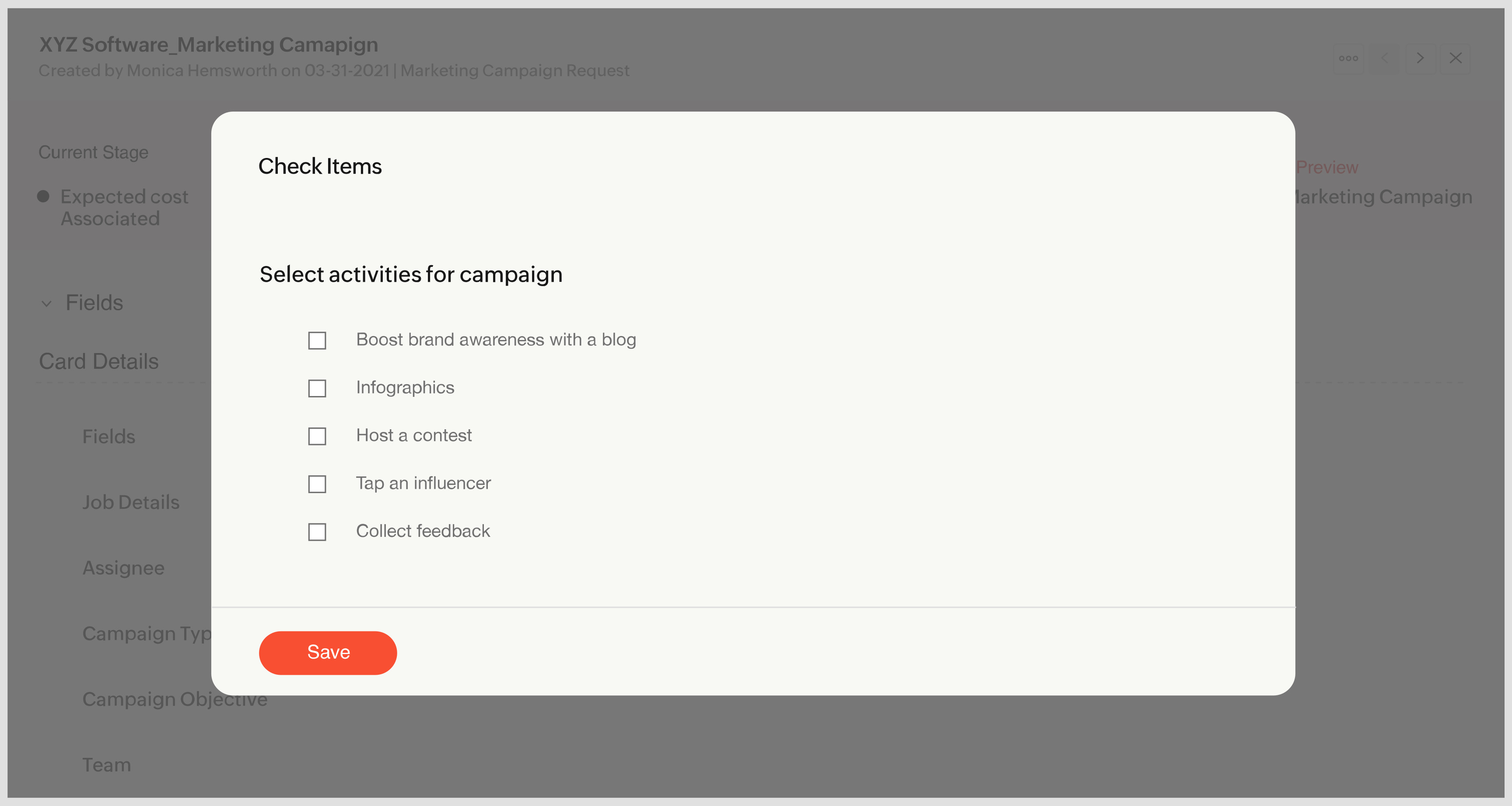Go to previous card with left arrow

point(1385,58)
